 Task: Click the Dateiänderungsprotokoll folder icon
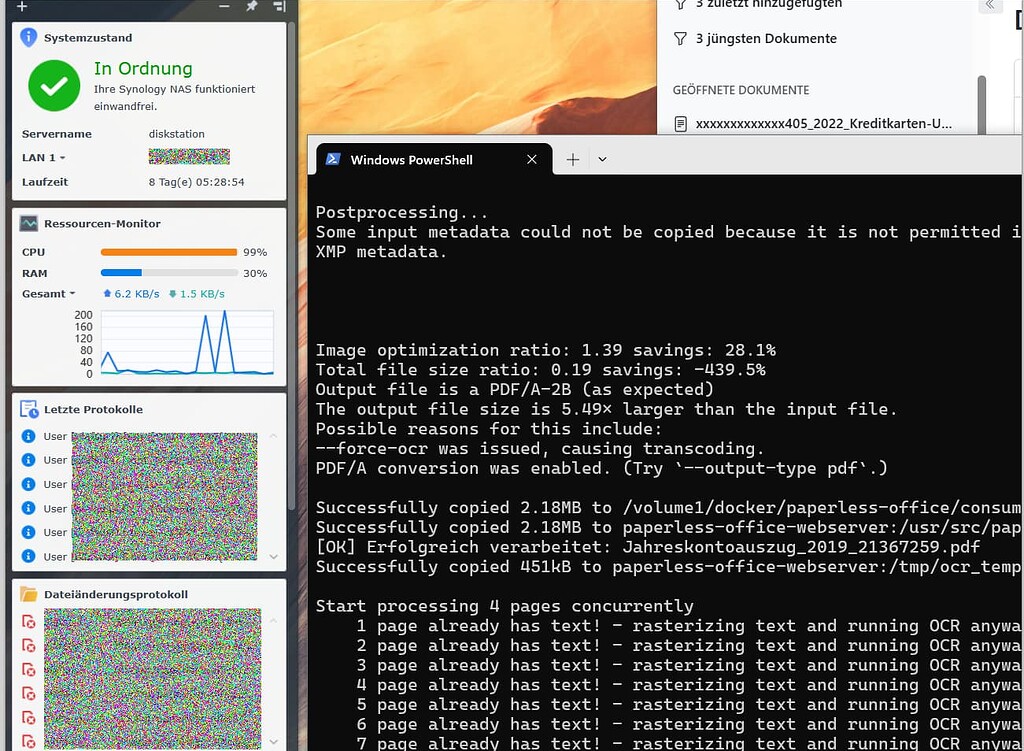[x=28, y=594]
